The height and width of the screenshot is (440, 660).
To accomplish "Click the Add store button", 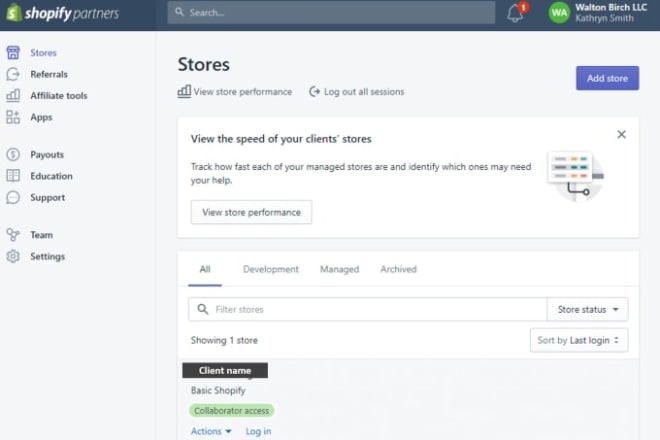I will pos(607,78).
